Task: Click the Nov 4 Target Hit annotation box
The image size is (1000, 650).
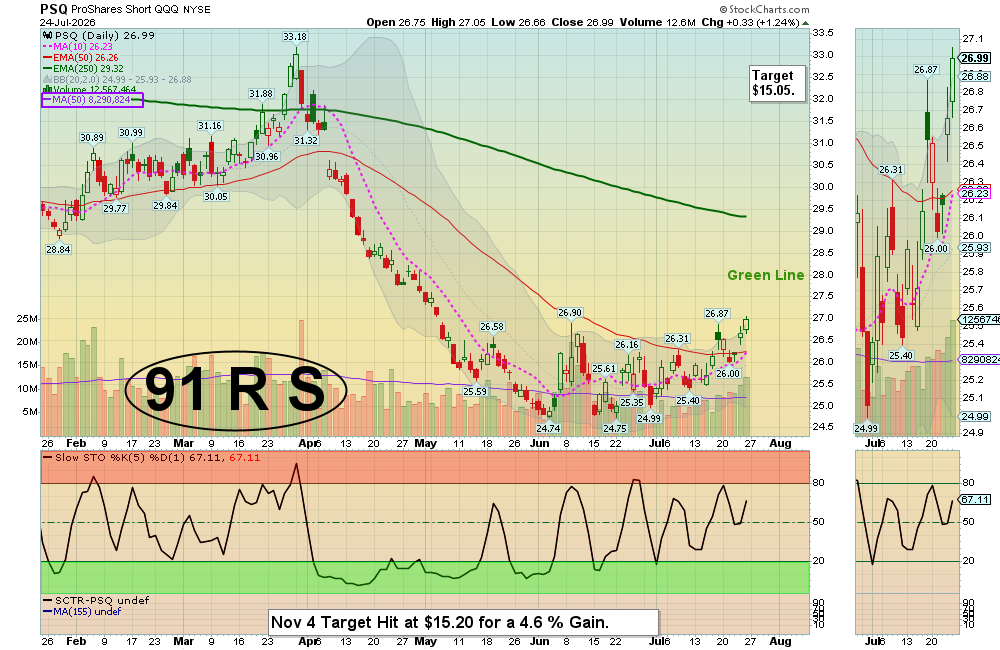Action: click(x=463, y=623)
